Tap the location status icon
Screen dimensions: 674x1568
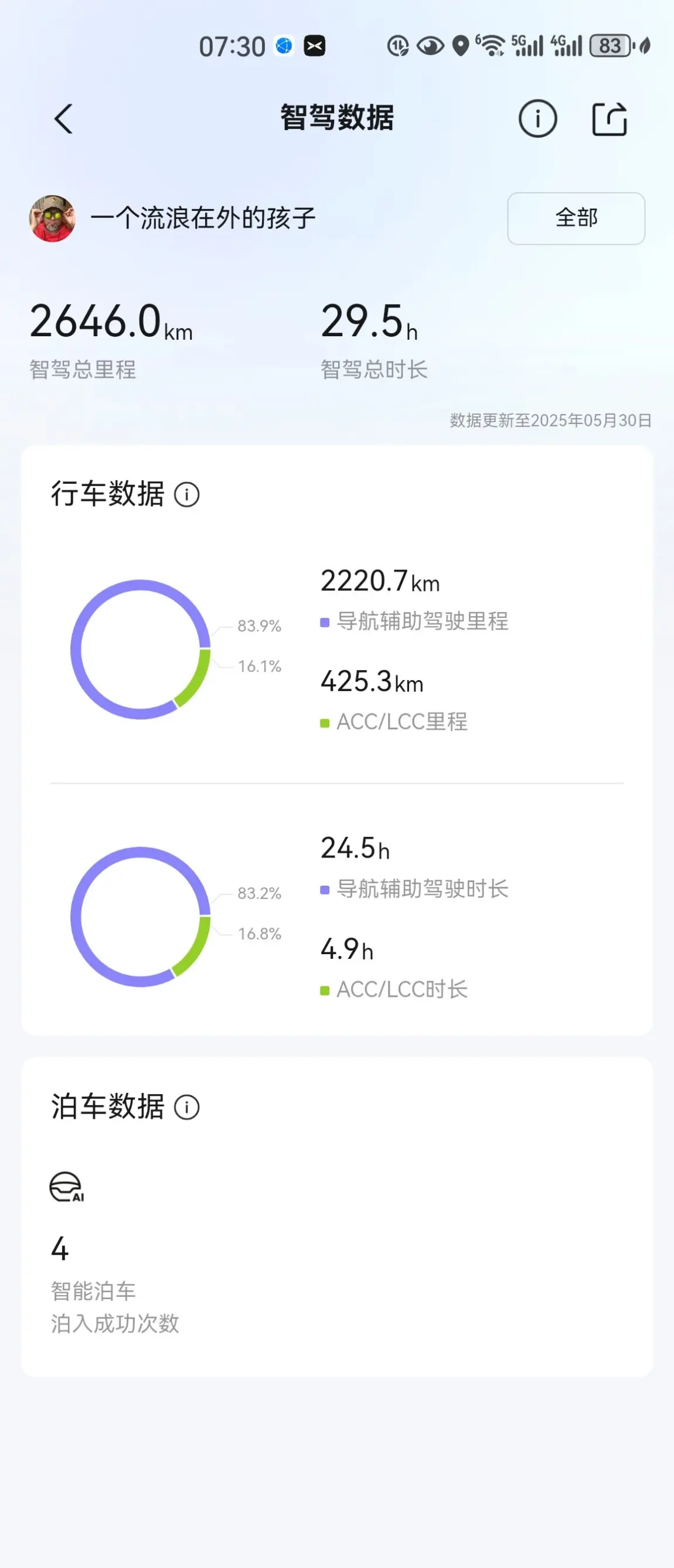[x=461, y=46]
